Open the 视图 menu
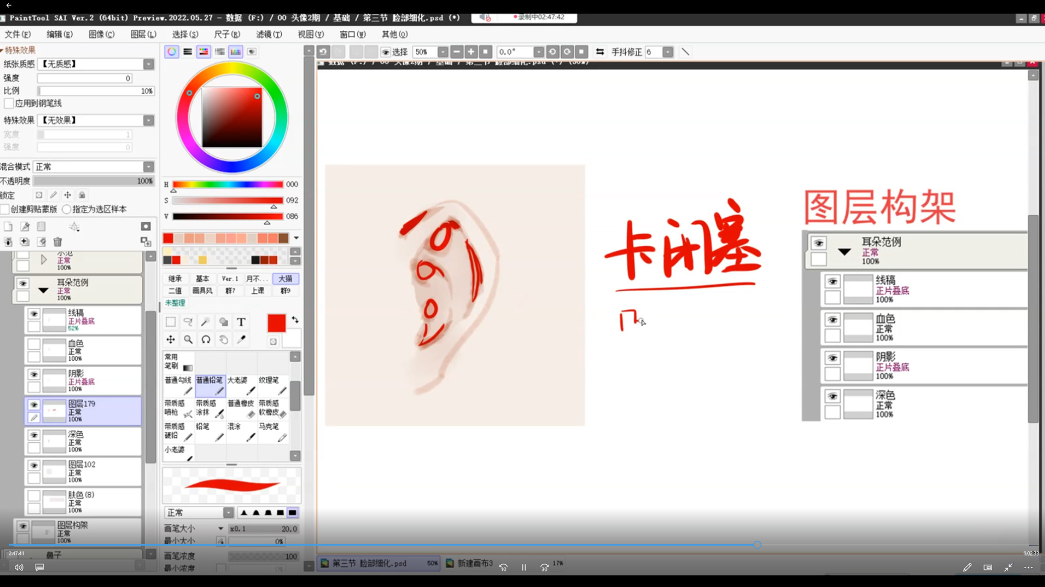This screenshot has height=587, width=1045. tap(311, 34)
